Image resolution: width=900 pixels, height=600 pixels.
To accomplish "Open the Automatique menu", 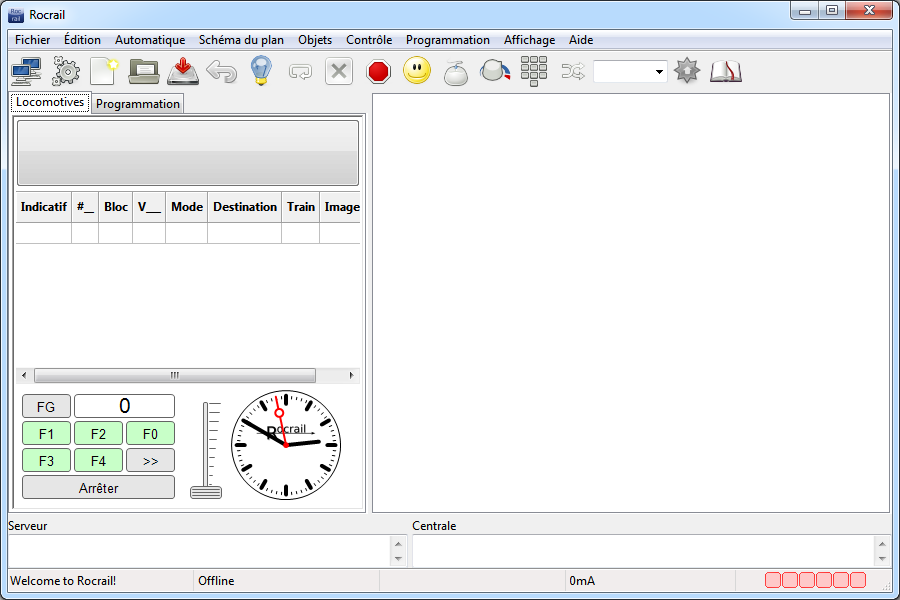I will (150, 40).
